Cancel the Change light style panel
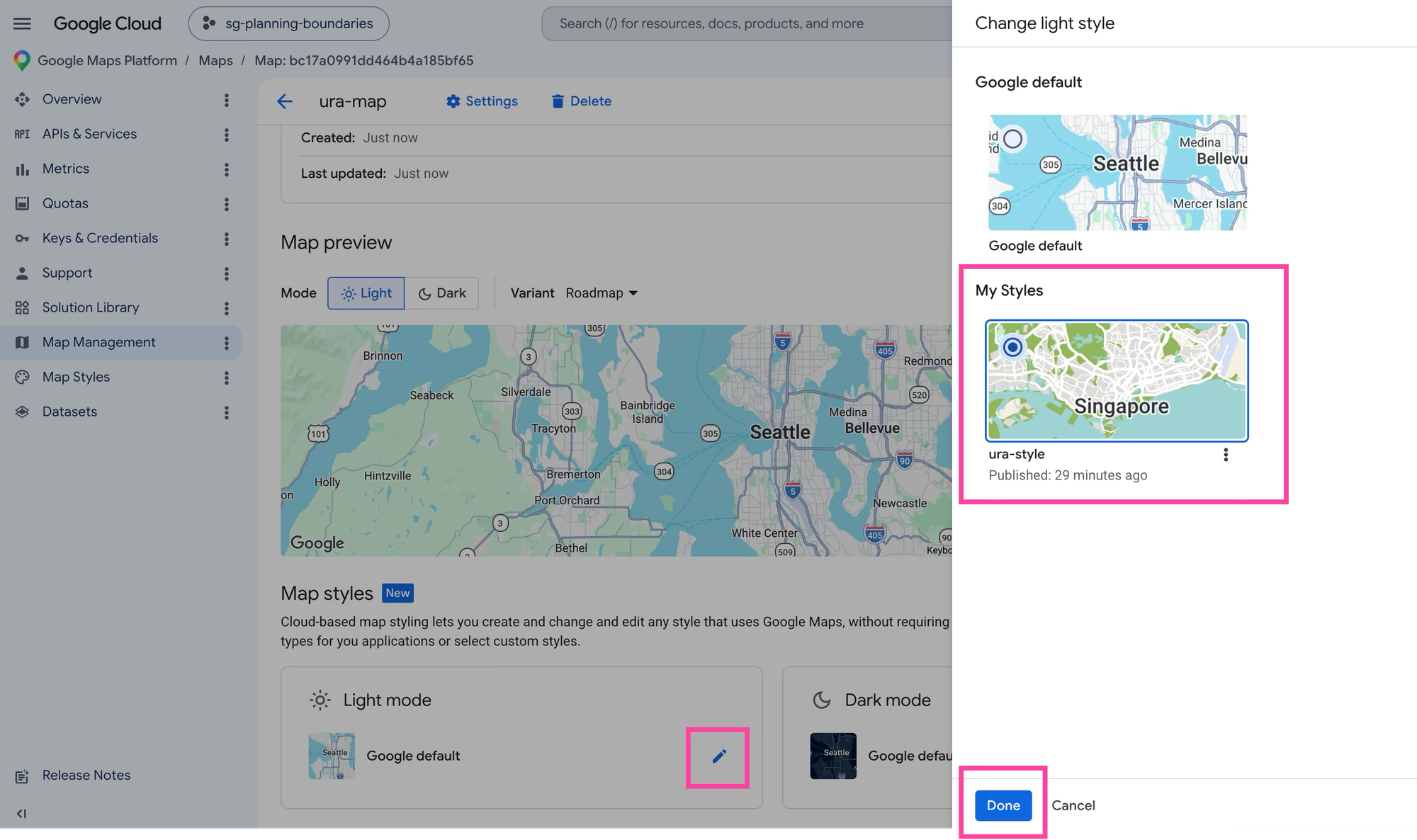Viewport: 1417px width, 840px height. point(1073,805)
